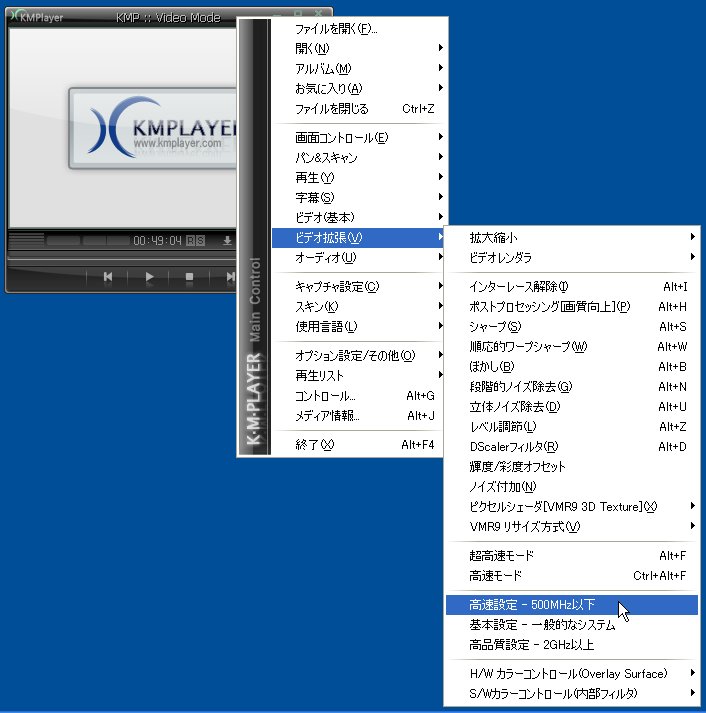
Task: Click the Stop button in the player
Action: pyautogui.click(x=190, y=276)
